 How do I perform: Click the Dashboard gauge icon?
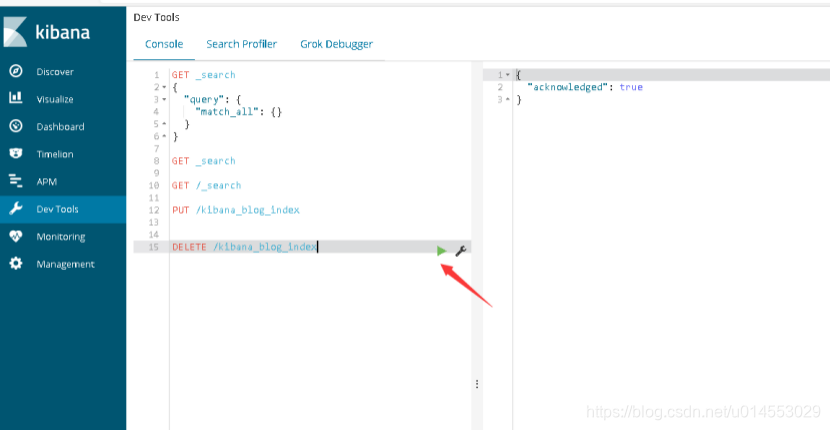click(x=16, y=126)
